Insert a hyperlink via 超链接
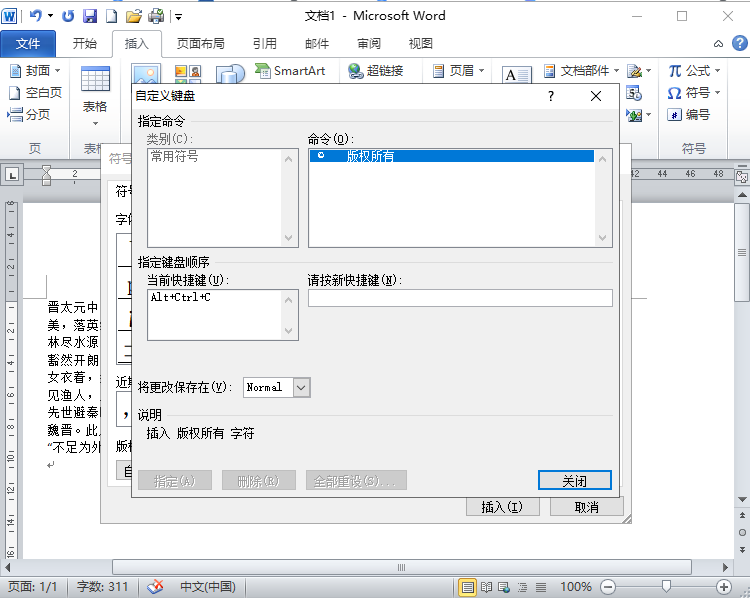The height and width of the screenshot is (598, 750). 375,71
